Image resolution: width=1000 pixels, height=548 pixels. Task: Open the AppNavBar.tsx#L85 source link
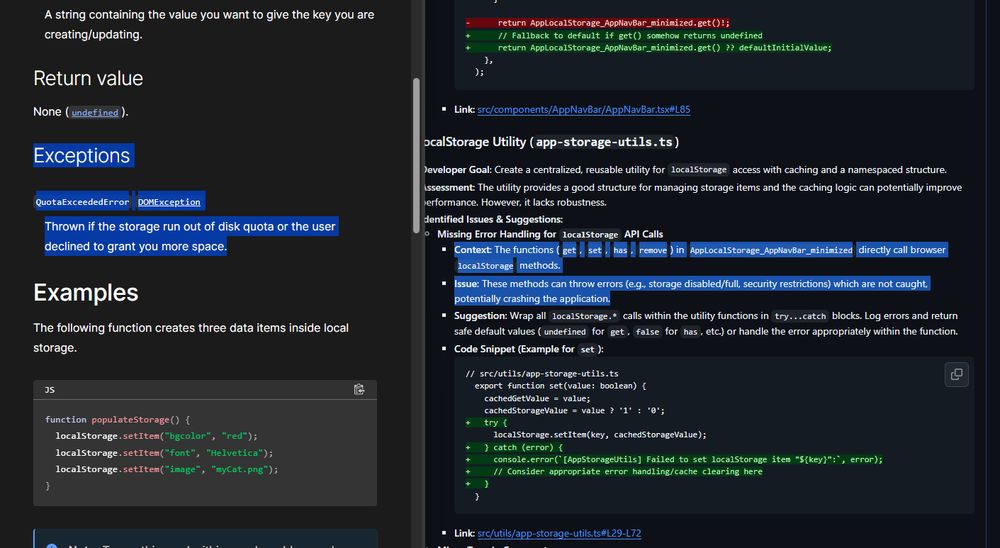584,109
